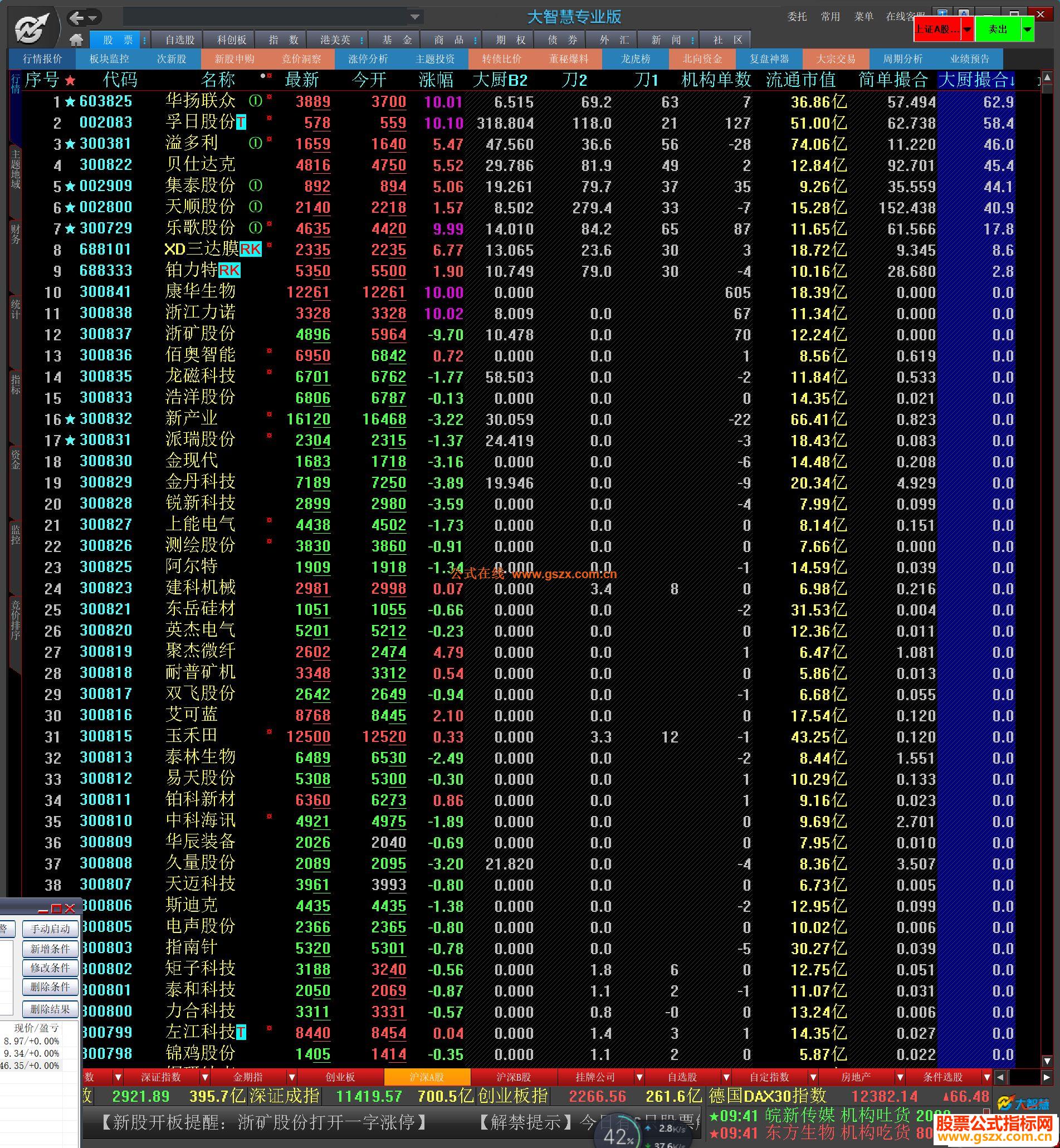Click the stock search input field
Viewport: 1060px width, 1148px height.
pos(267,17)
